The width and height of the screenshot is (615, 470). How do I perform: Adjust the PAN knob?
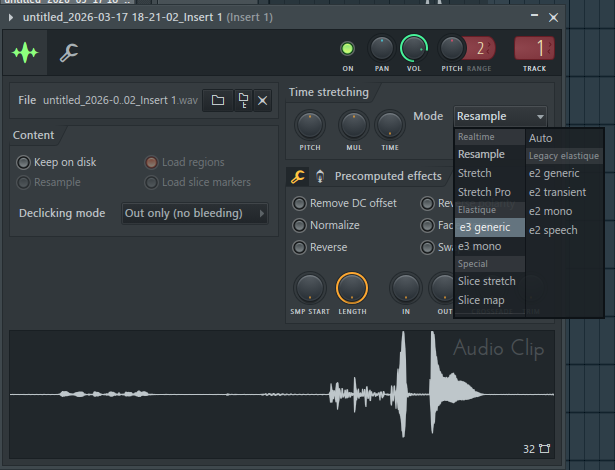(x=381, y=49)
